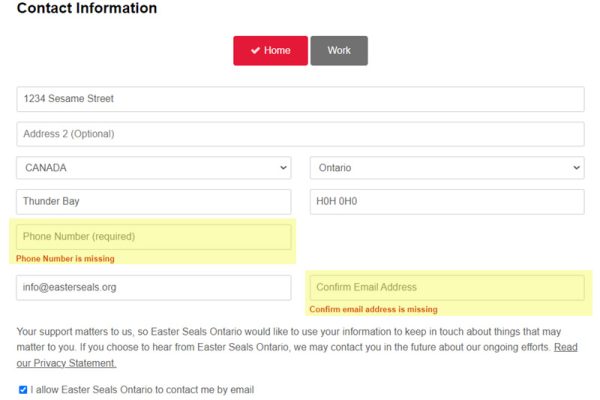Select the Home address type button
This screenshot has height=400, width=600.
pyautogui.click(x=270, y=51)
